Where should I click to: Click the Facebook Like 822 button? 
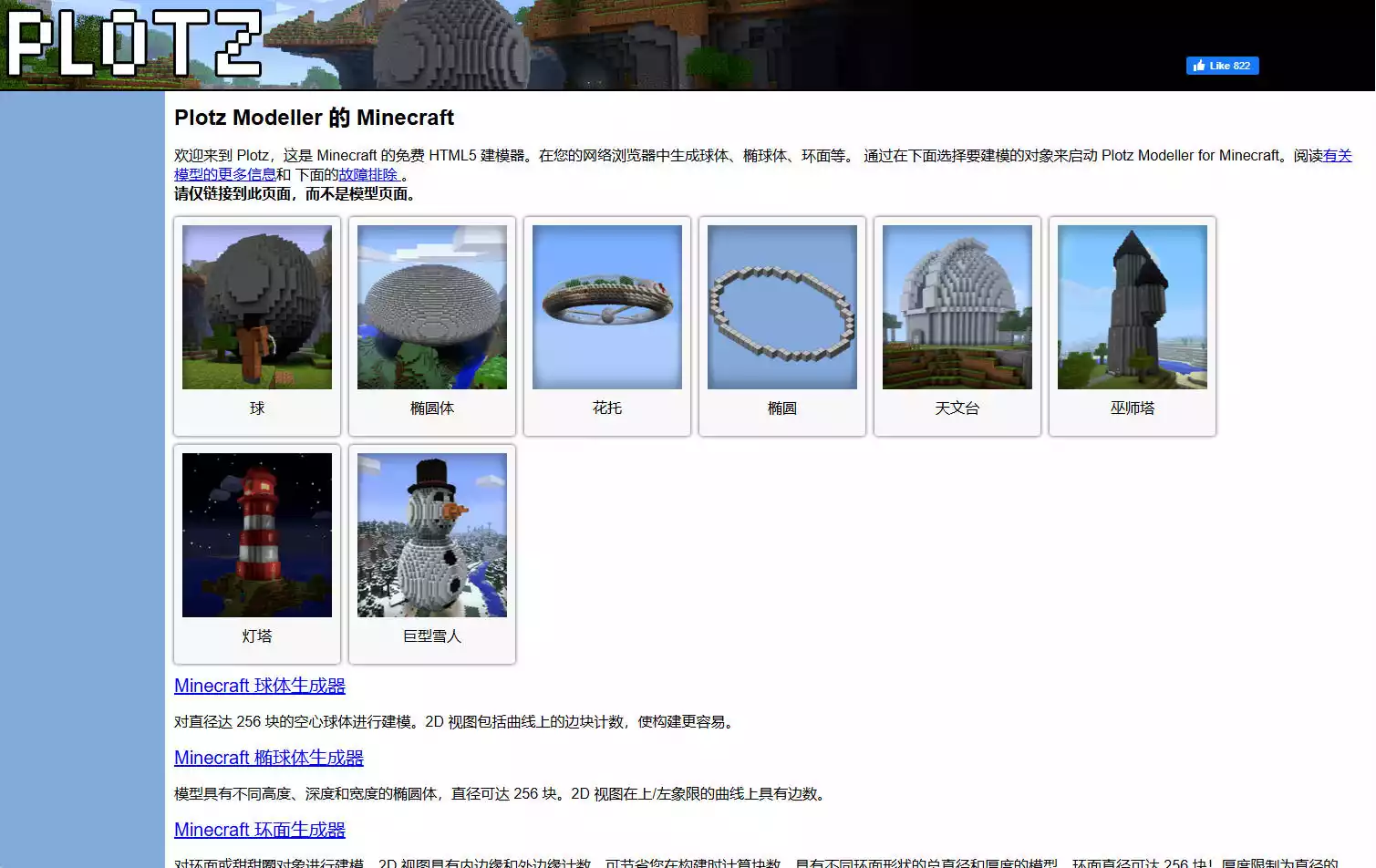point(1222,66)
